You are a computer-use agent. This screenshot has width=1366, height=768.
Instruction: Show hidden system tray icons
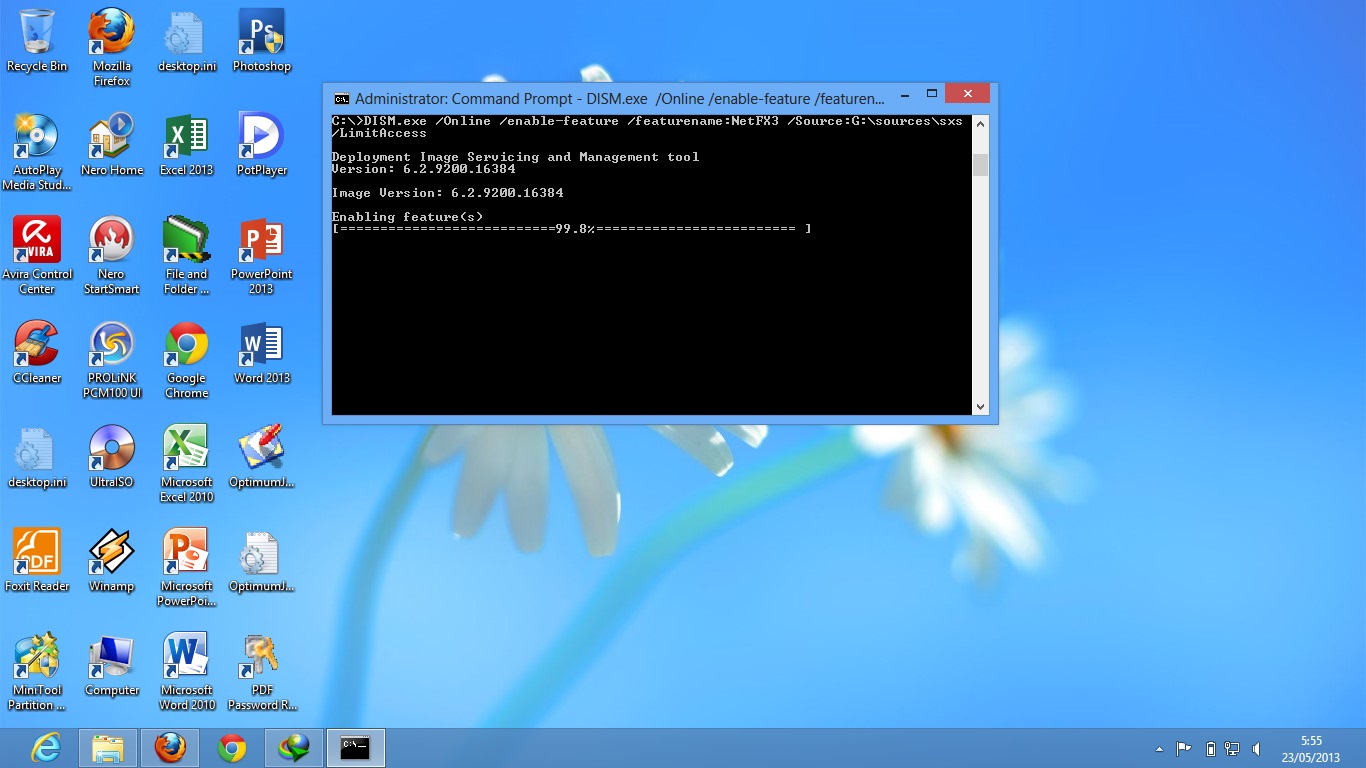click(x=1160, y=748)
